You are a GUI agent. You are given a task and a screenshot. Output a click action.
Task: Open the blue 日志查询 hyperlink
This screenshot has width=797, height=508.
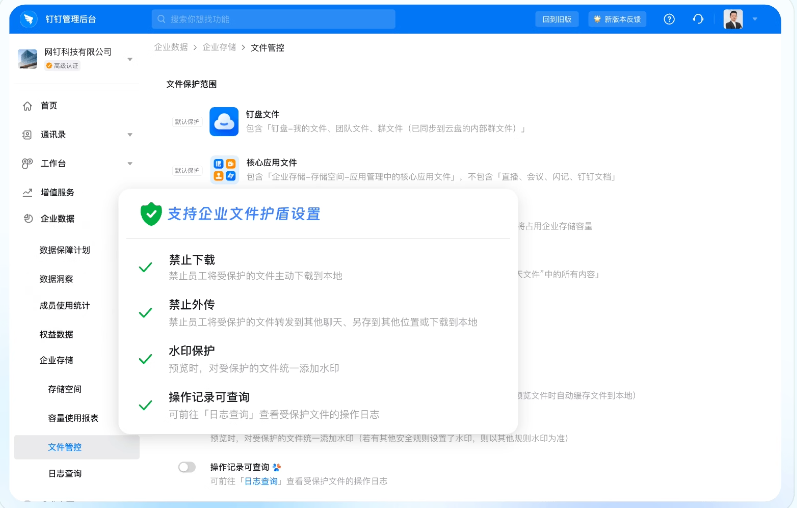pyautogui.click(x=261, y=481)
